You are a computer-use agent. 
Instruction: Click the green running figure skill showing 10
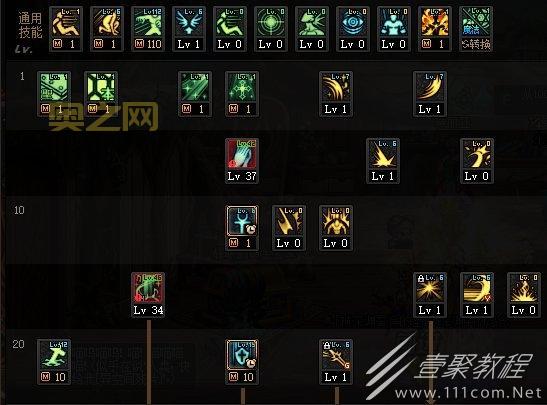pyautogui.click(x=54, y=362)
